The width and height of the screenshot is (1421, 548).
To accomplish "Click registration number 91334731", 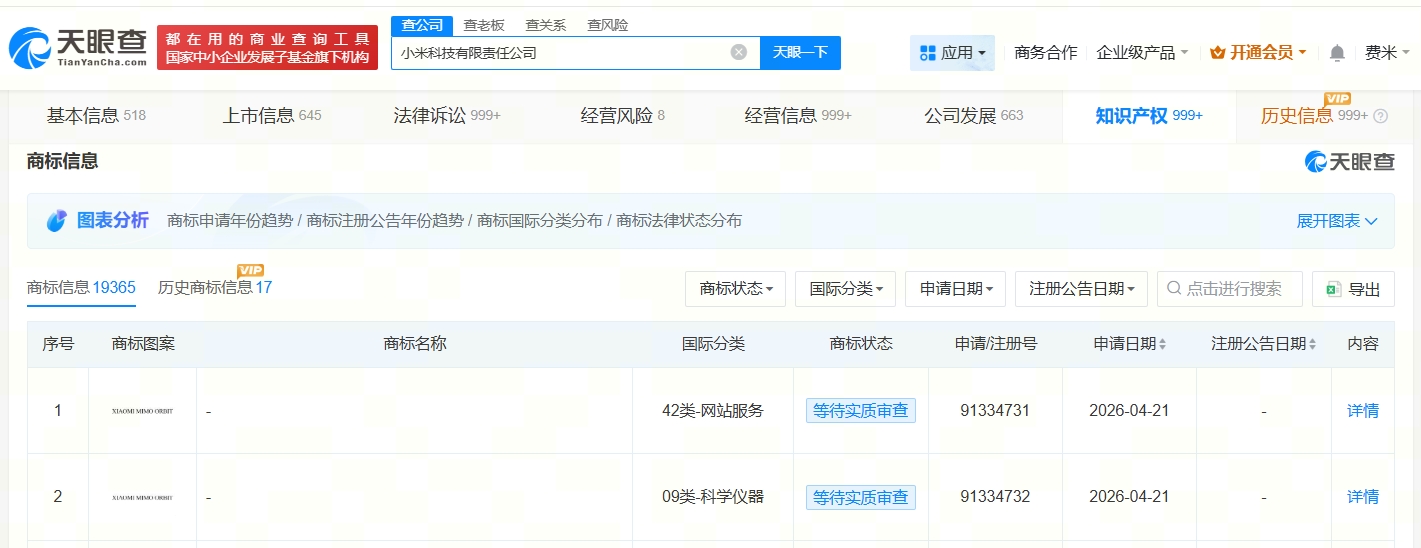I will [x=995, y=411].
